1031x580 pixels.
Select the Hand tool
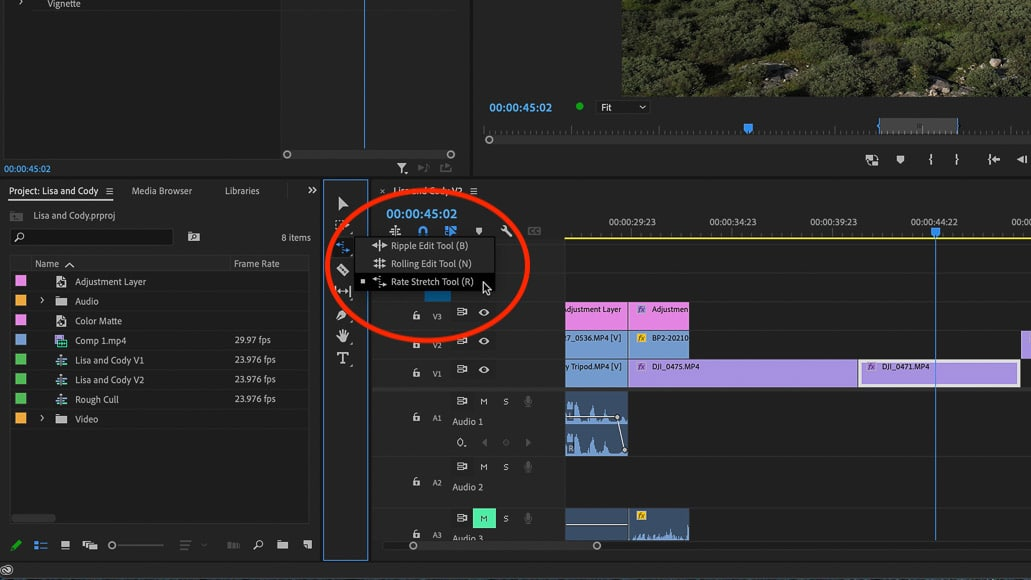tap(343, 336)
